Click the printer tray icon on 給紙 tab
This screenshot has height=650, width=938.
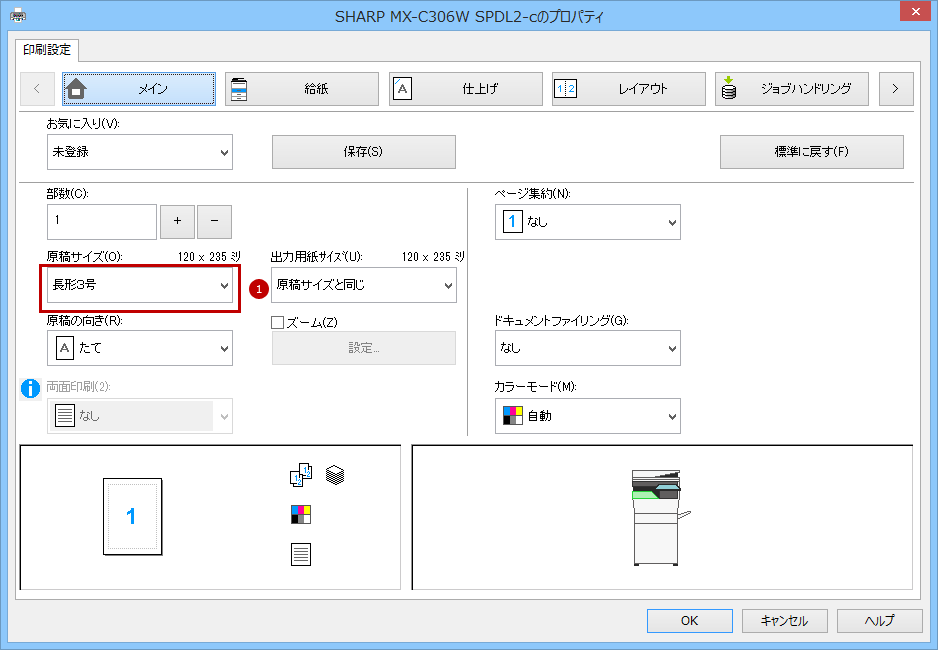[x=239, y=89]
